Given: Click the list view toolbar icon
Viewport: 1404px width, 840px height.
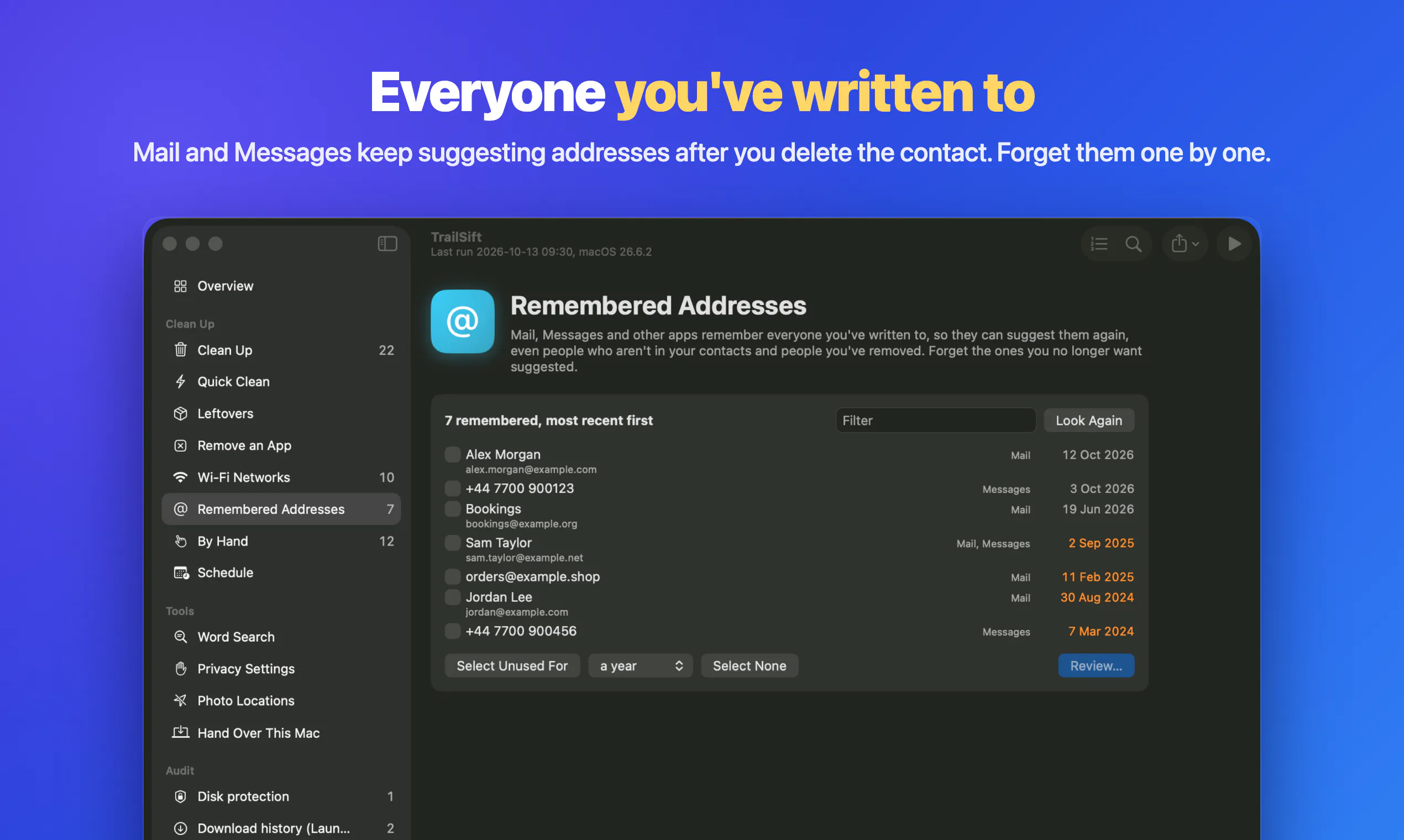Looking at the screenshot, I should [1099, 244].
